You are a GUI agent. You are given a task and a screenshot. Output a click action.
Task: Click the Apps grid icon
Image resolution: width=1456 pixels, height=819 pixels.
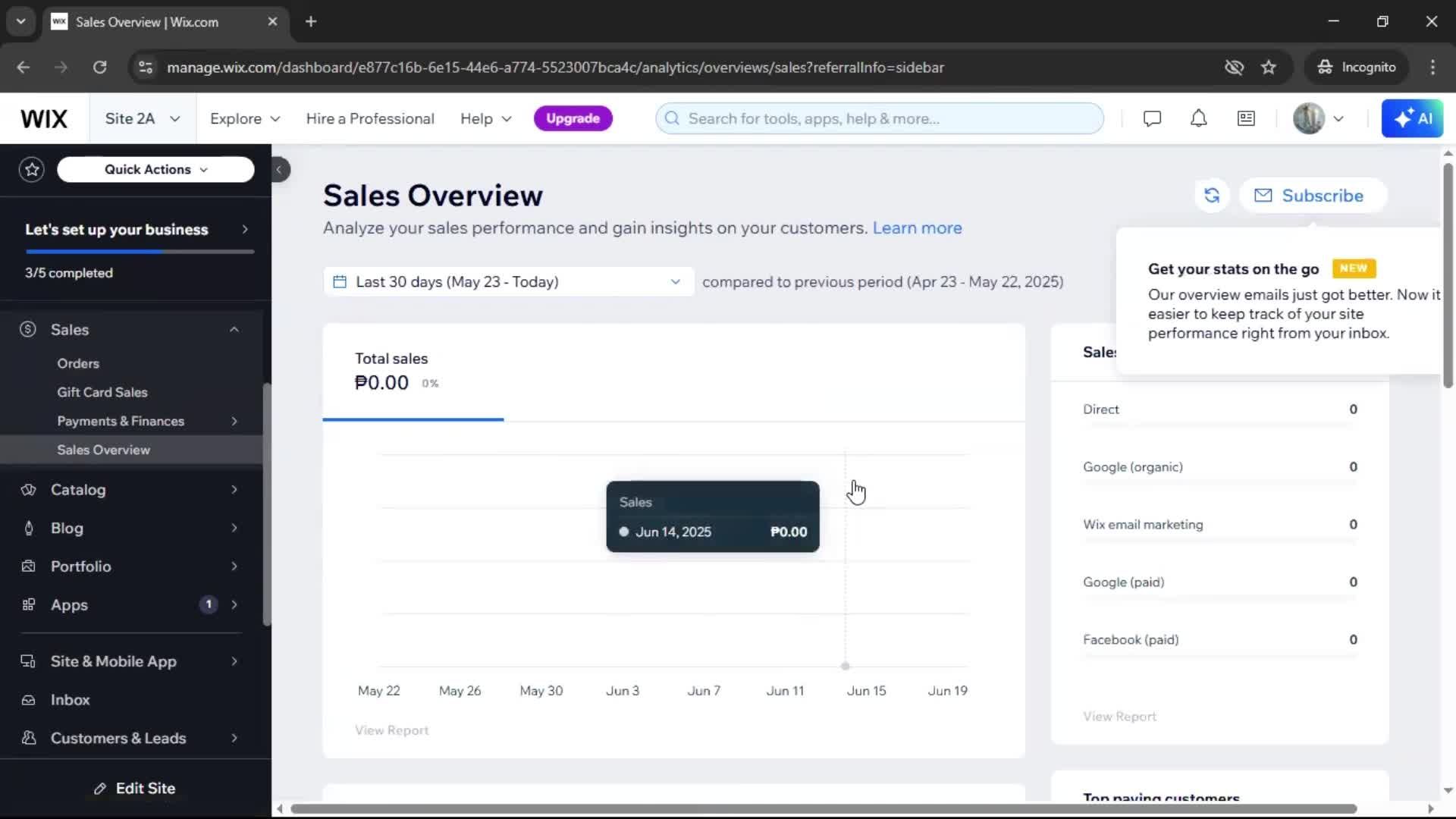pyautogui.click(x=28, y=605)
